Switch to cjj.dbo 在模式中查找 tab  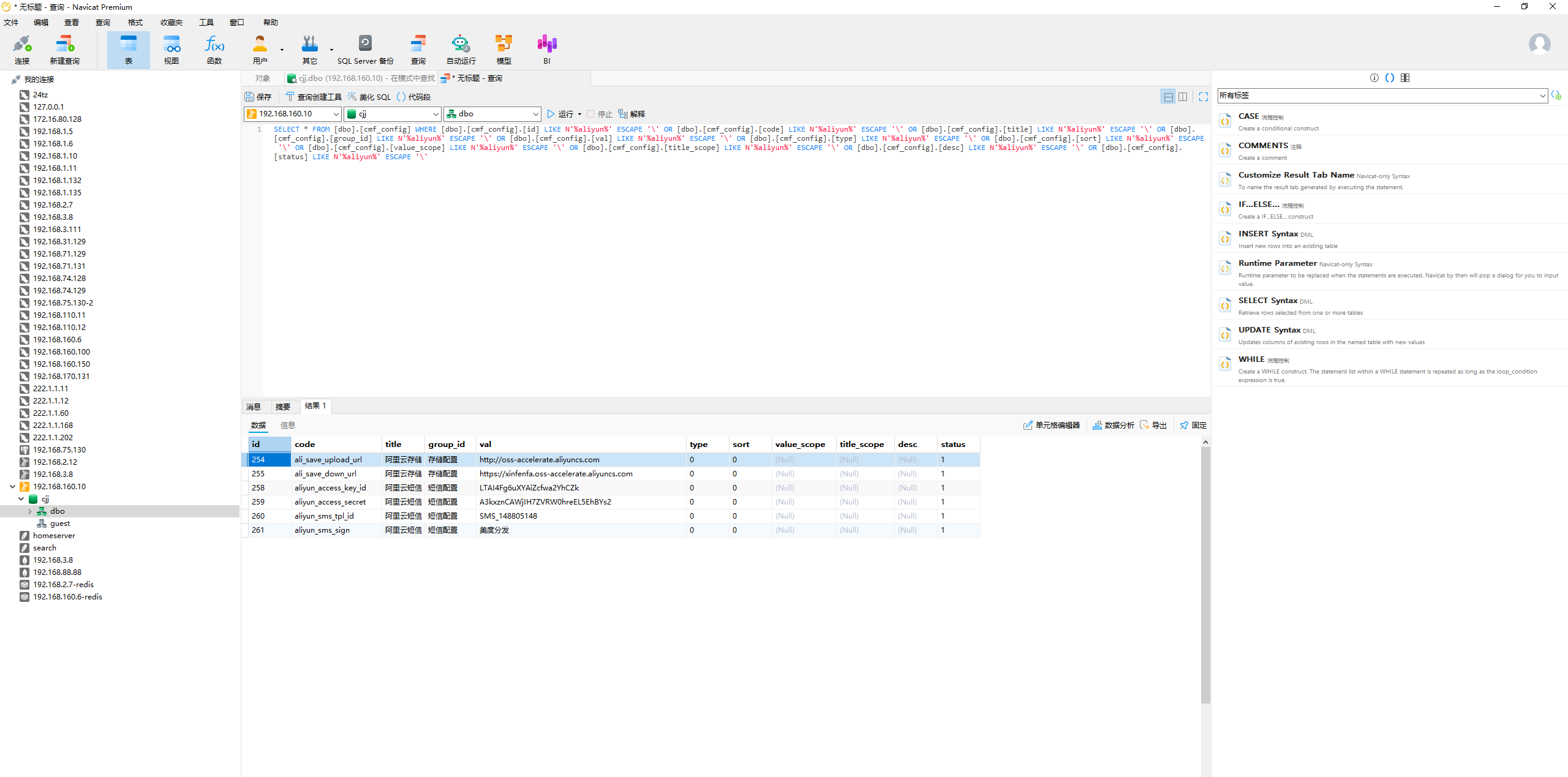[x=361, y=78]
